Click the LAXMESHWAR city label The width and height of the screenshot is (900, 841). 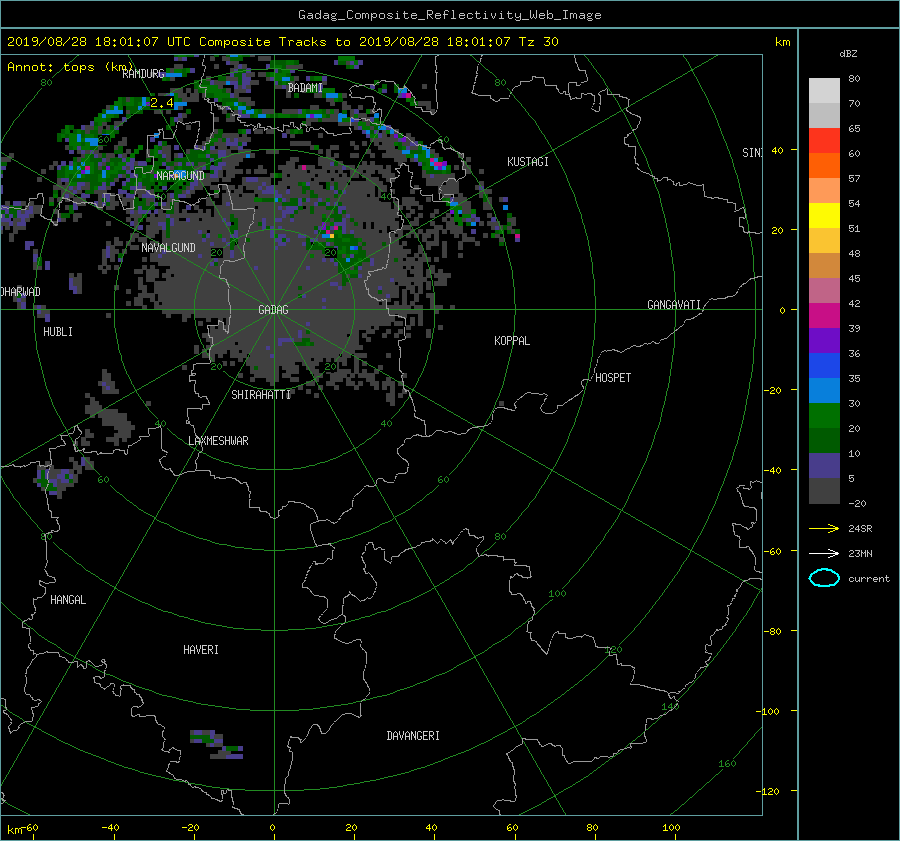point(218,441)
